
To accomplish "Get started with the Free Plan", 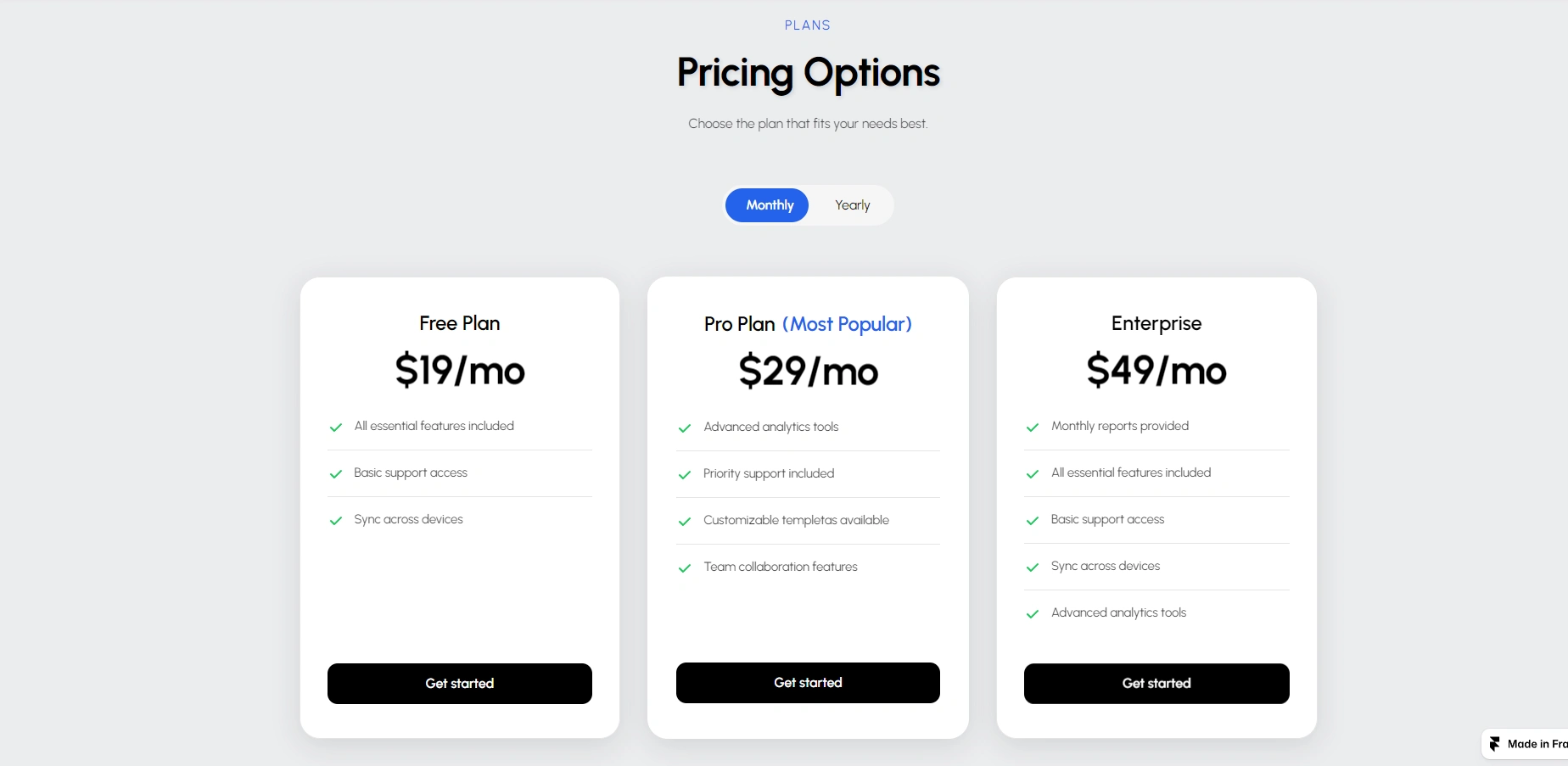I will point(459,684).
